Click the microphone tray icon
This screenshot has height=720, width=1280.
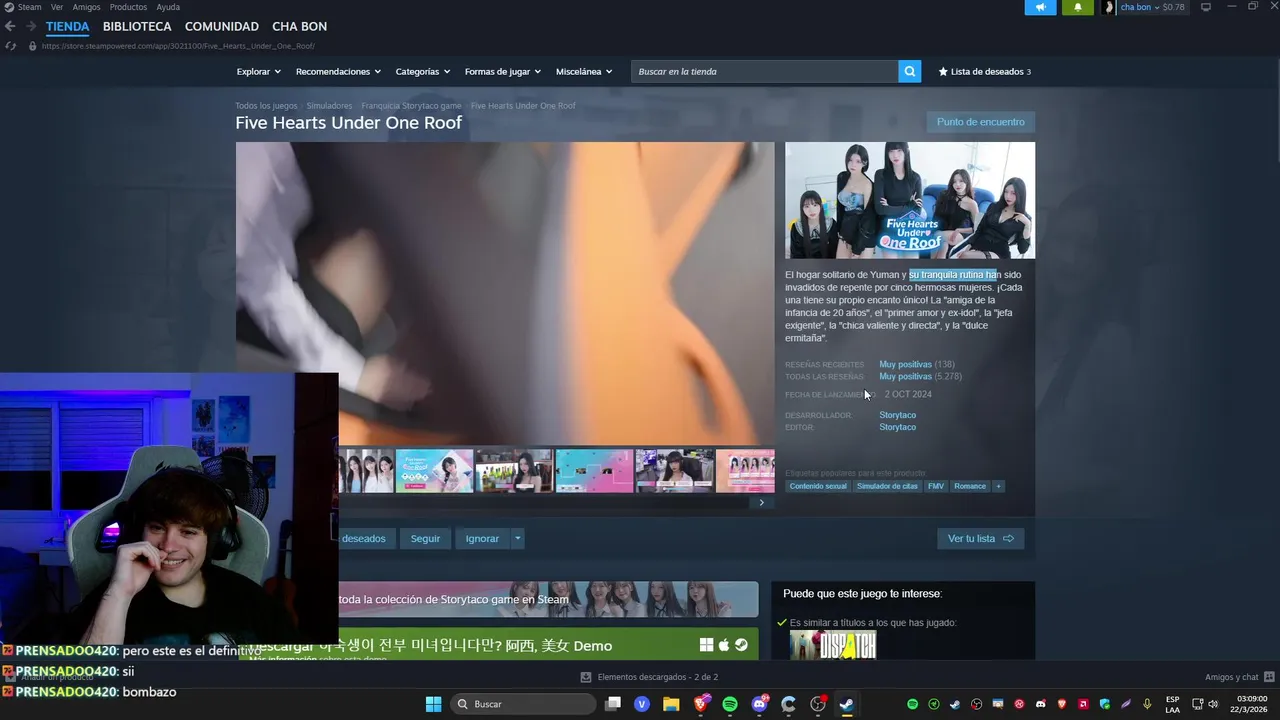click(1147, 704)
